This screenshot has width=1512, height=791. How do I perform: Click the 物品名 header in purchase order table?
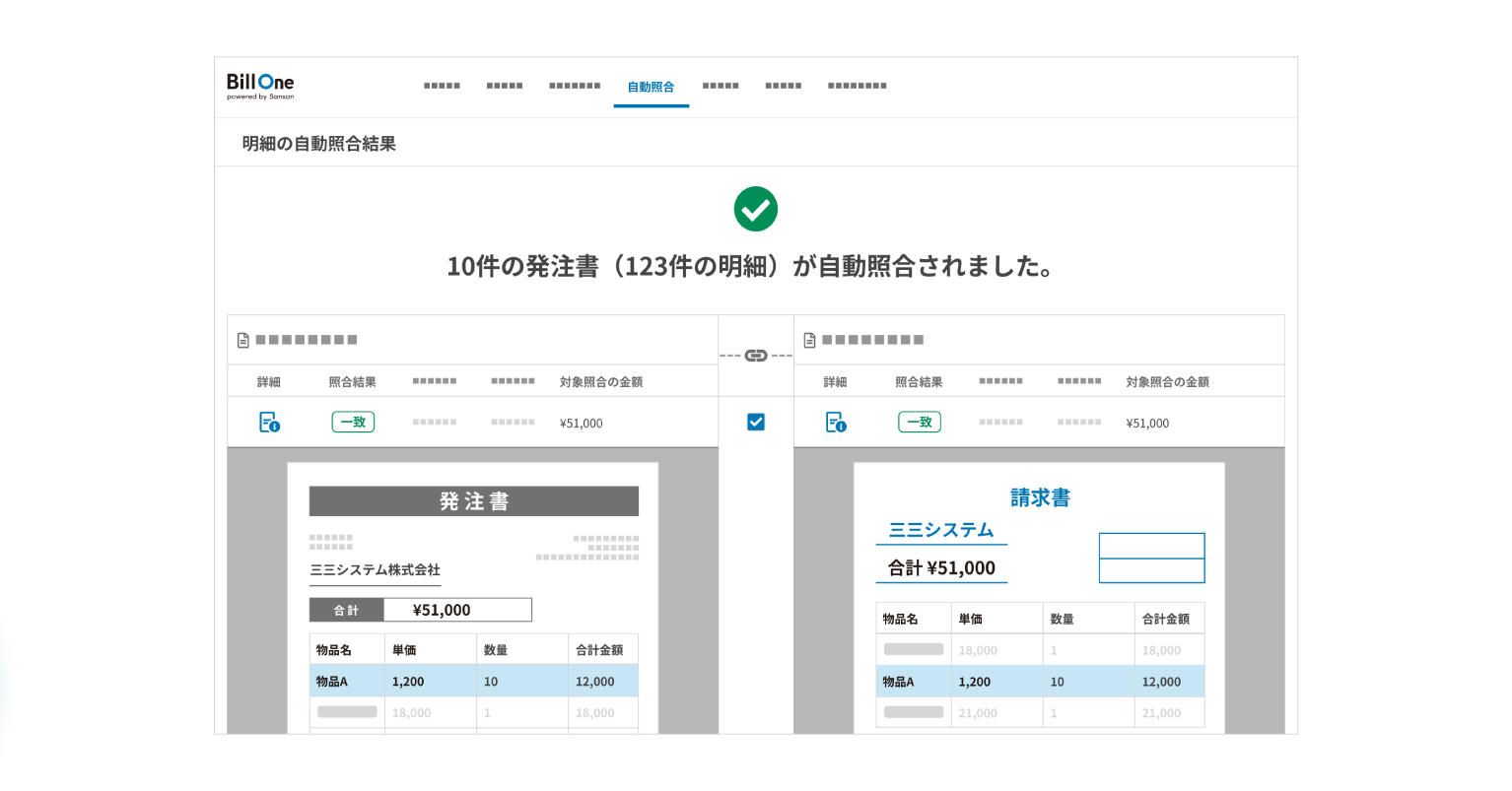334,650
